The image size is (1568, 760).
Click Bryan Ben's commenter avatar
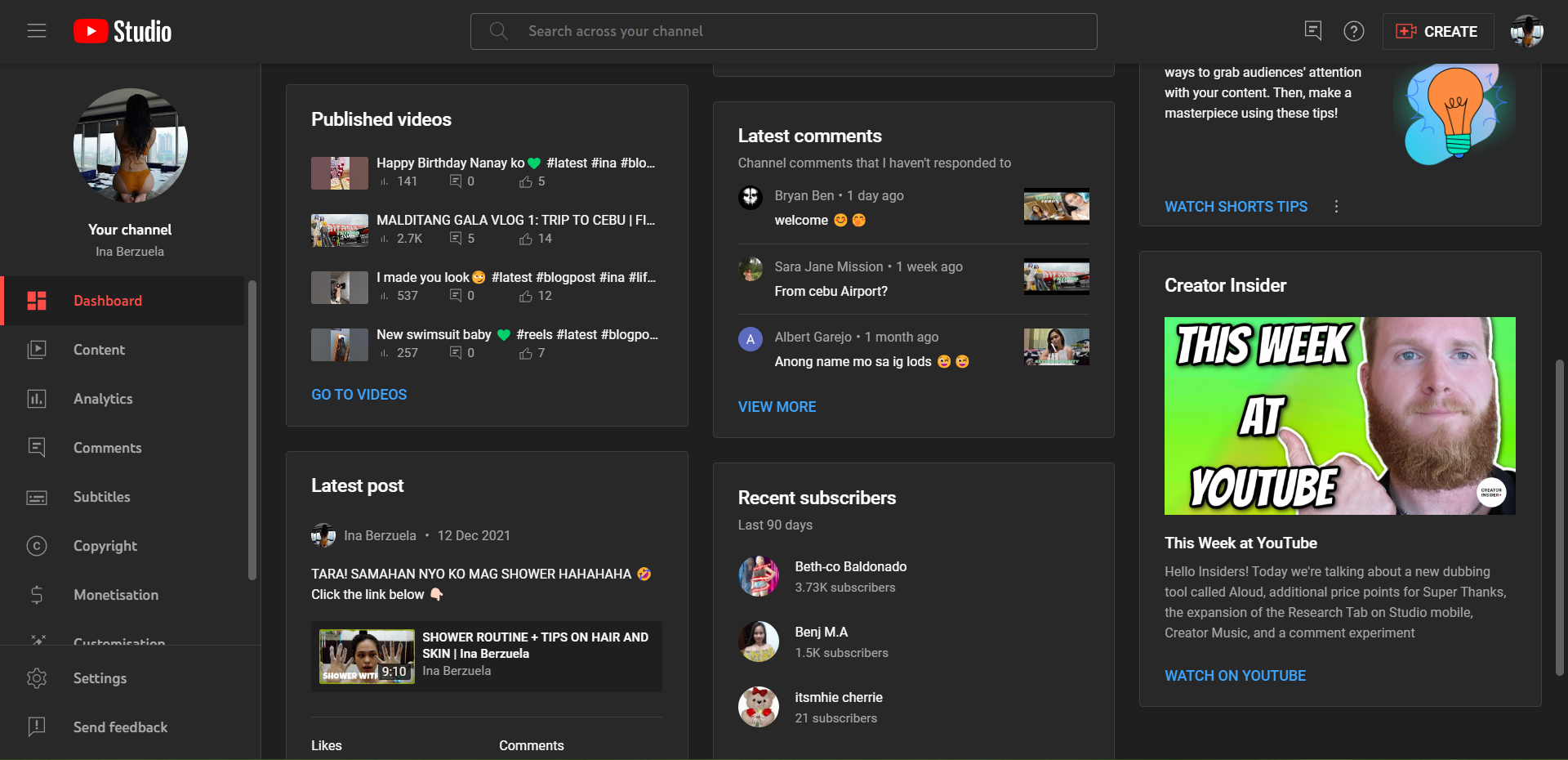(751, 197)
